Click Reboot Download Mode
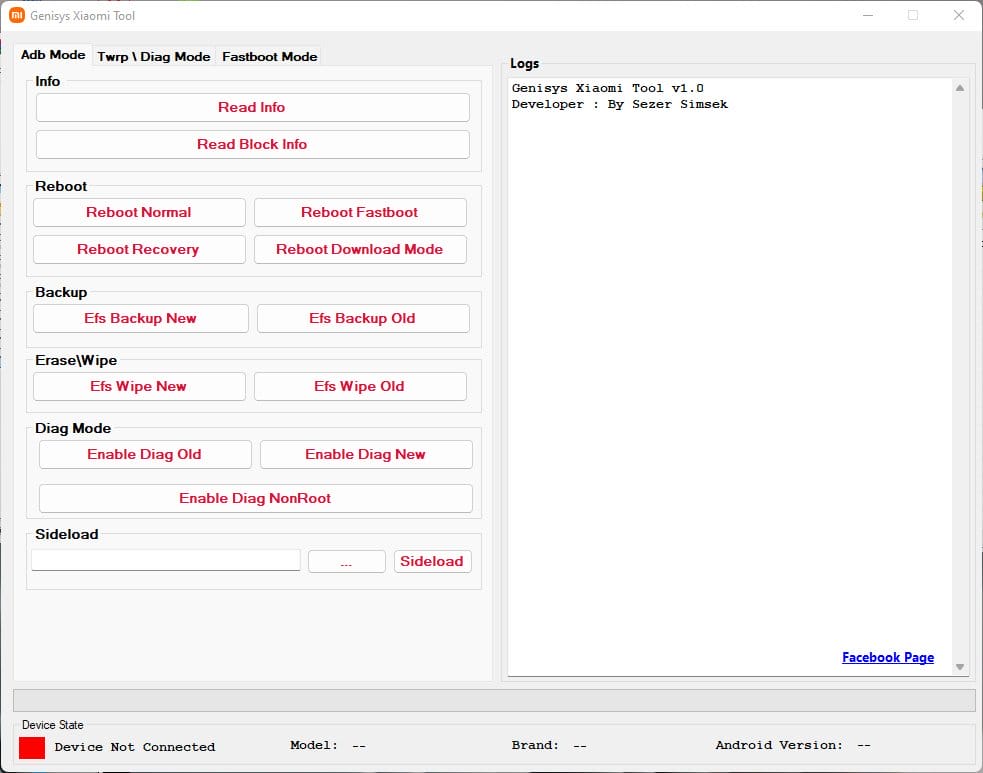 (360, 250)
